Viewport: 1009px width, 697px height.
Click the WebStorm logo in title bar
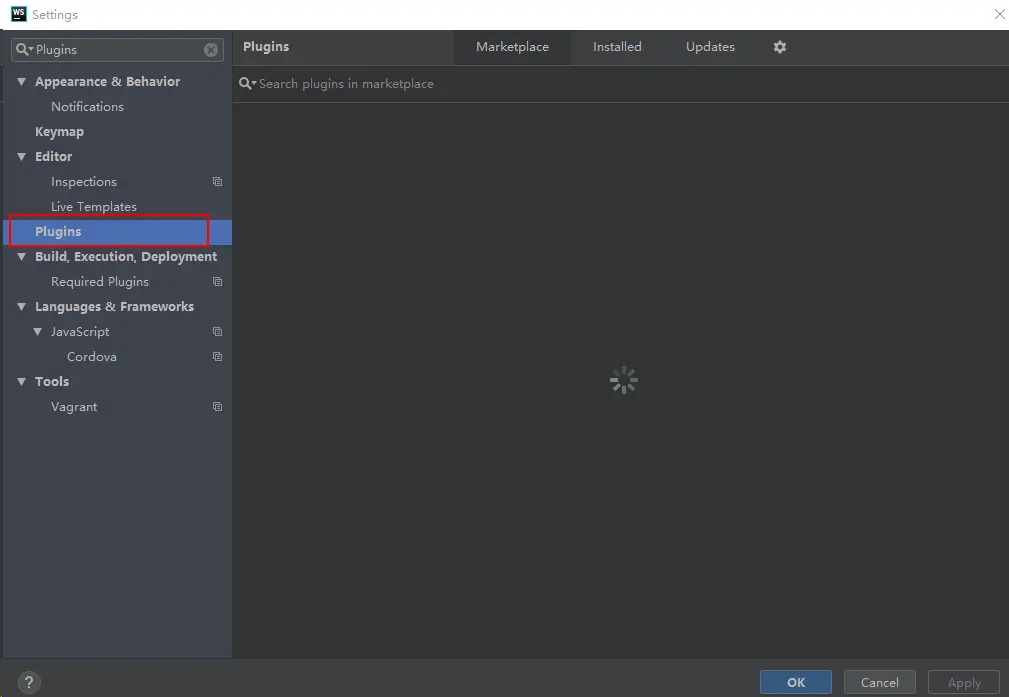pos(19,14)
